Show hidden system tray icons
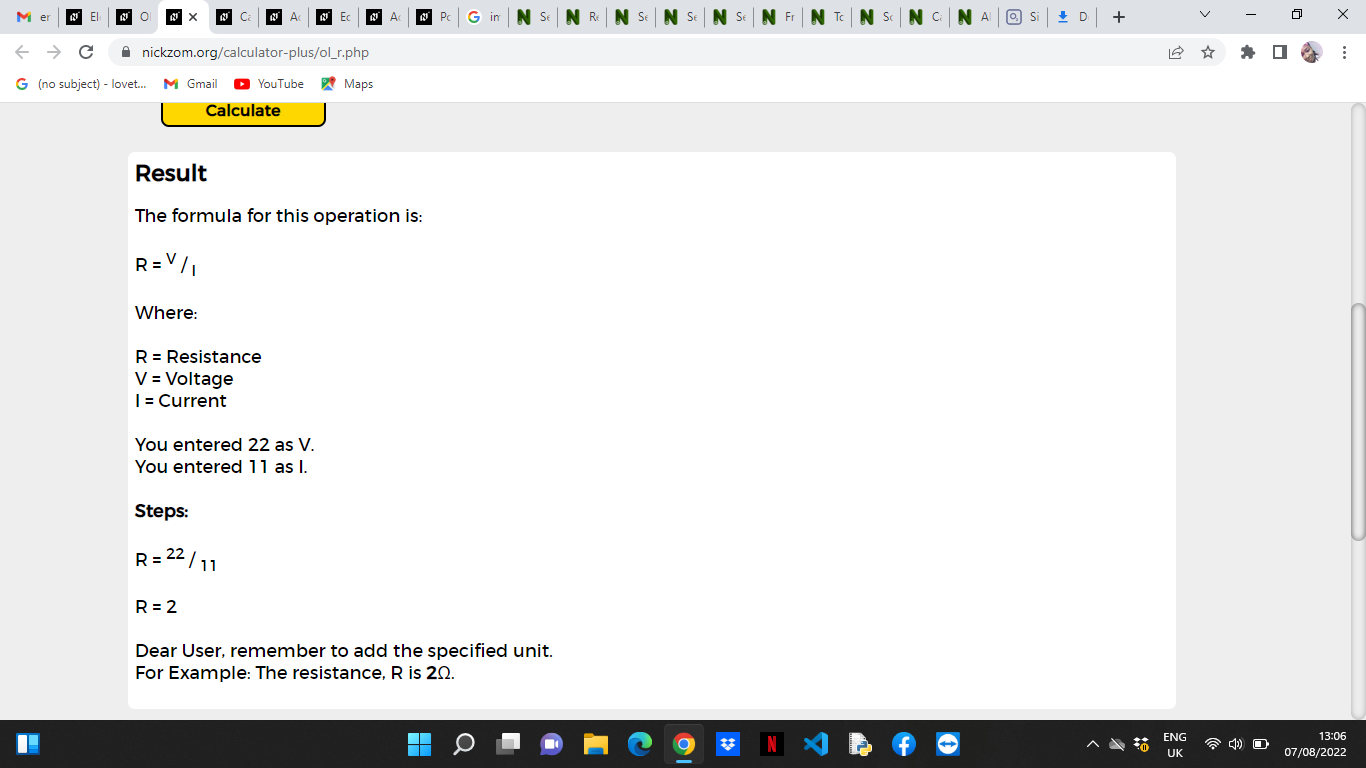This screenshot has width=1366, height=768. pyautogui.click(x=1092, y=744)
